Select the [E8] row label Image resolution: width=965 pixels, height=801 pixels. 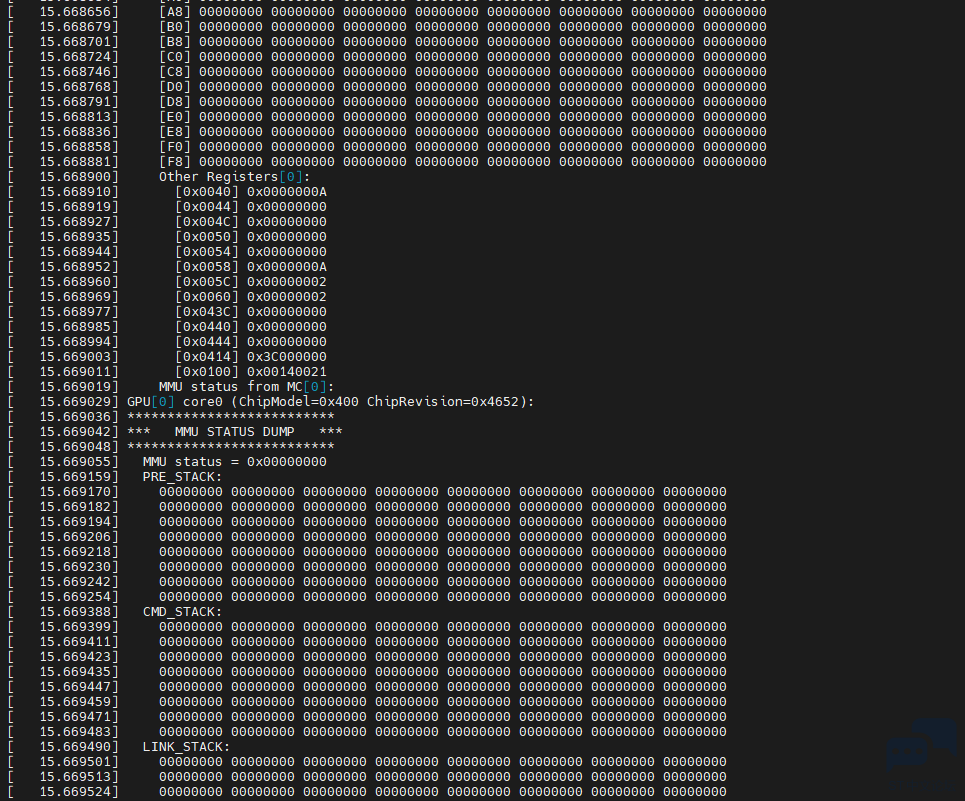[175, 132]
